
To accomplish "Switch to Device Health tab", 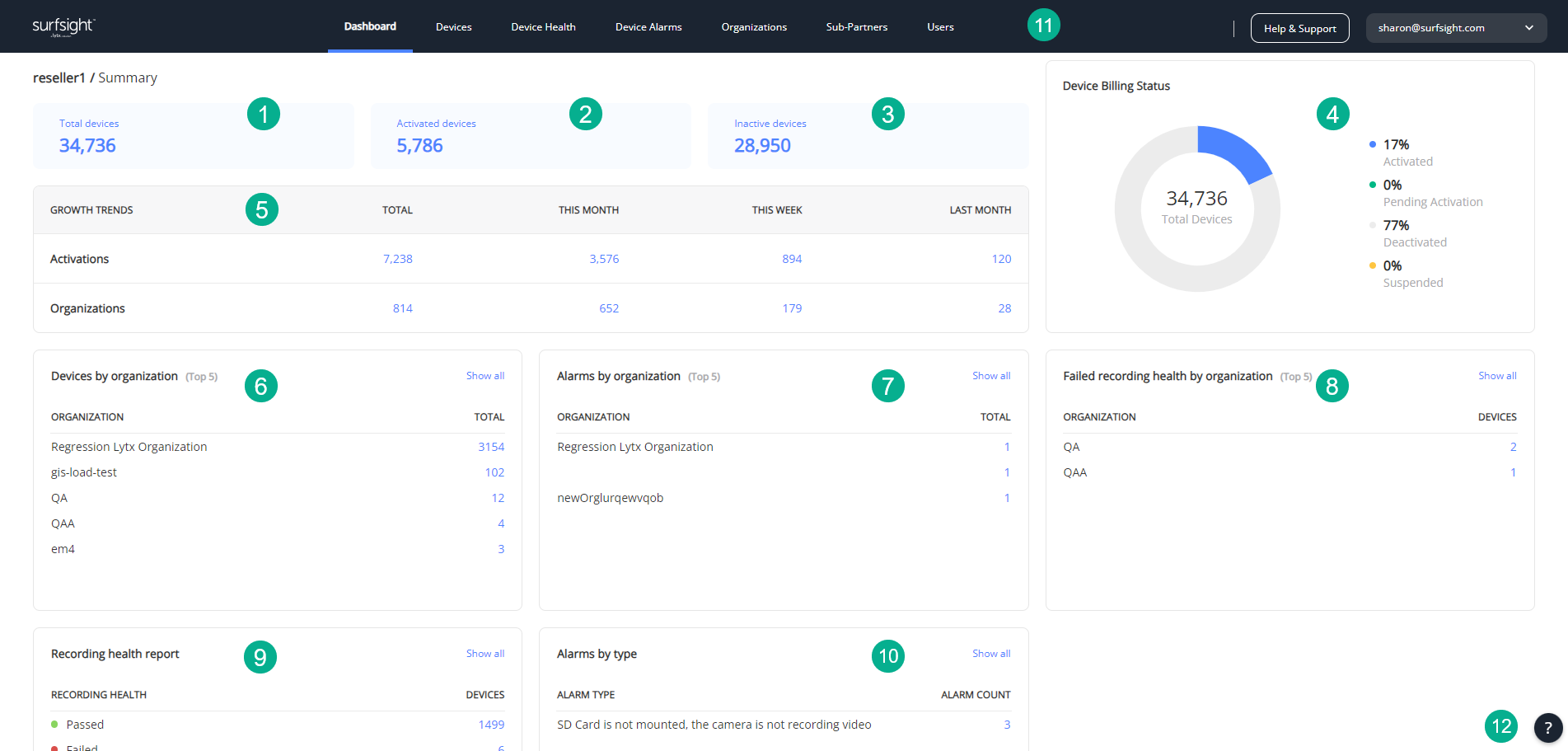I will click(543, 27).
